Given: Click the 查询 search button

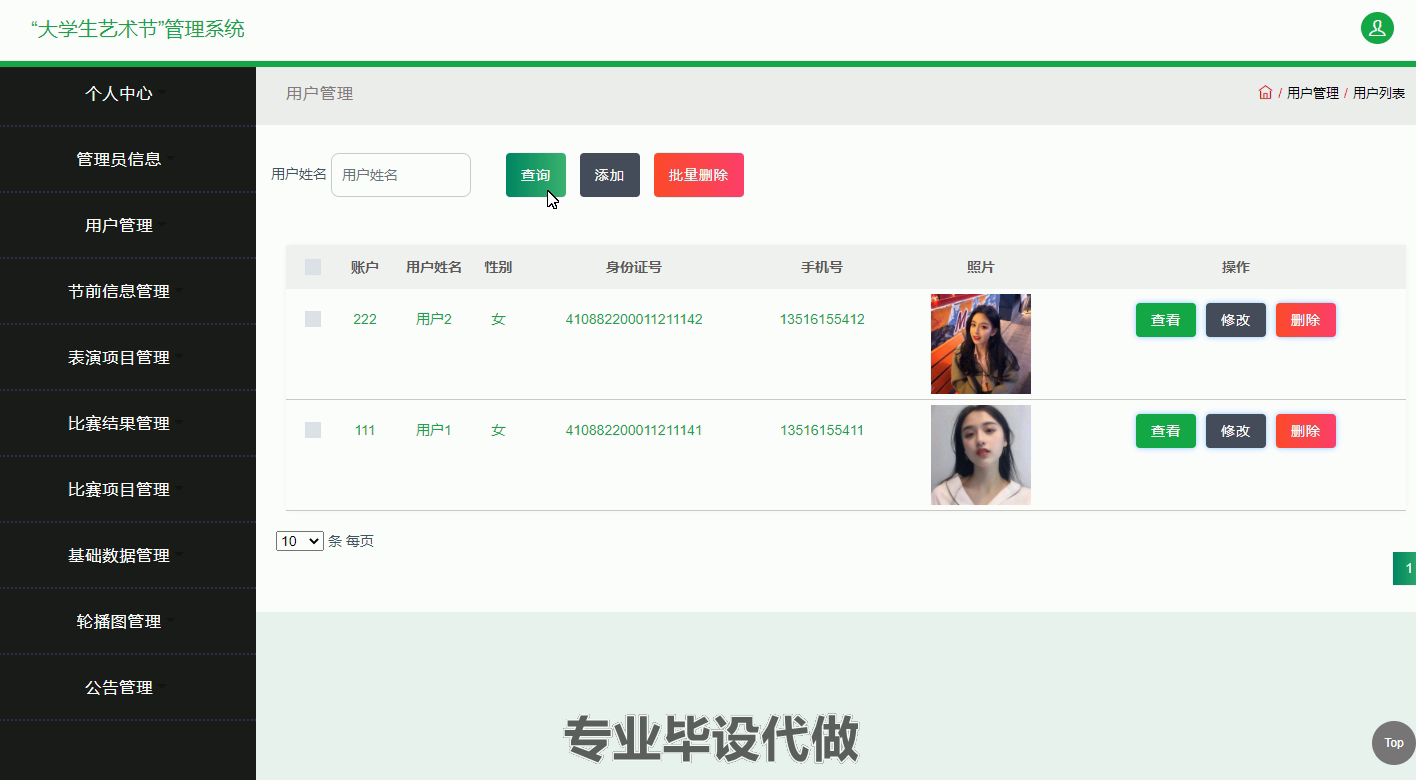Looking at the screenshot, I should tap(536, 175).
